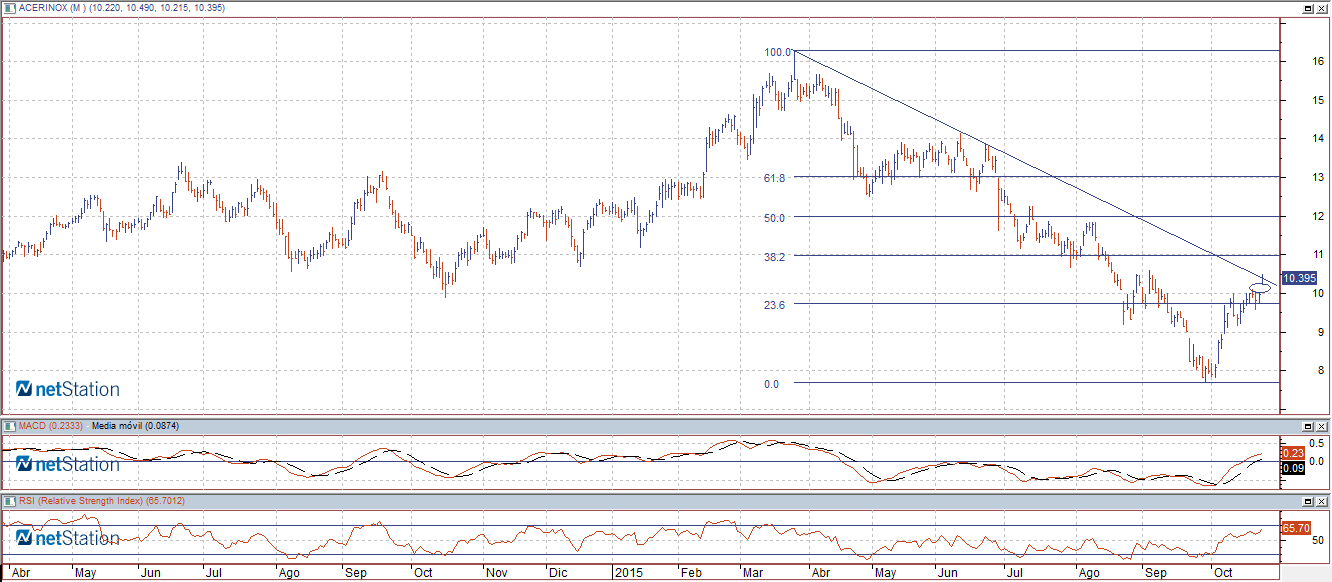Screen dimensions: 1332x582
Task: Click the ACERINOX price panel icon
Action: click(10, 7)
